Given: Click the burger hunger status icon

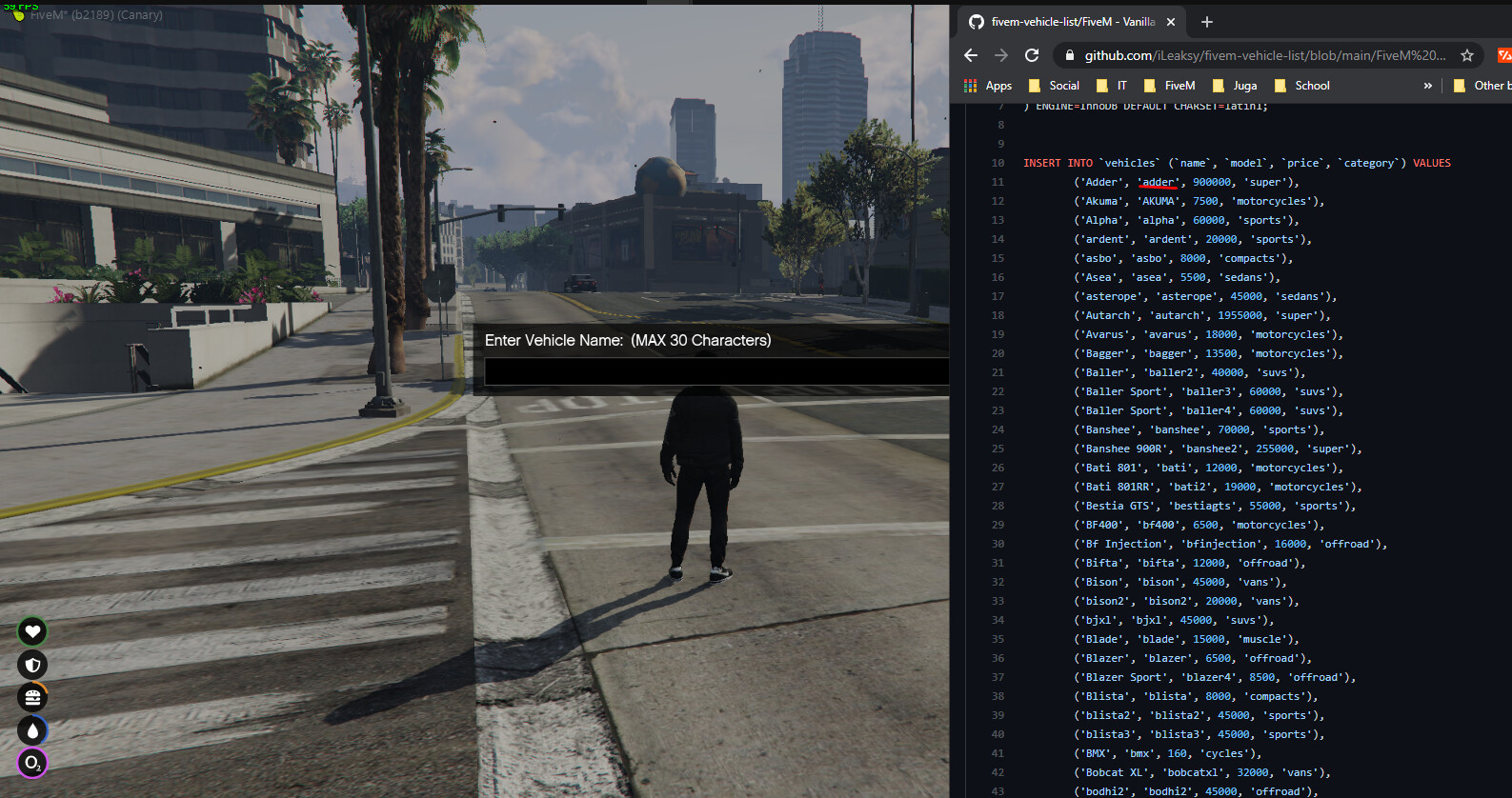Looking at the screenshot, I should coord(32,697).
